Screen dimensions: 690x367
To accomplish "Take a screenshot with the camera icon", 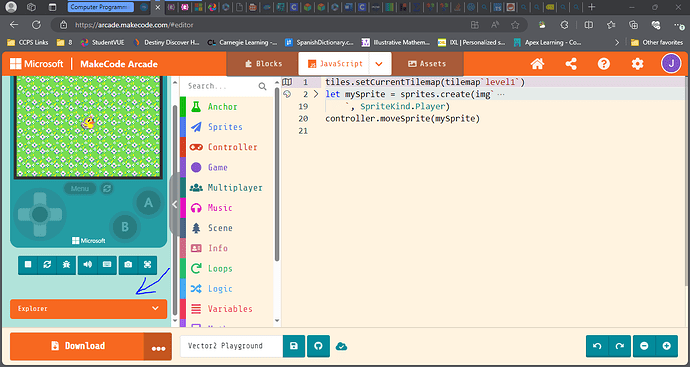I will click(x=128, y=265).
